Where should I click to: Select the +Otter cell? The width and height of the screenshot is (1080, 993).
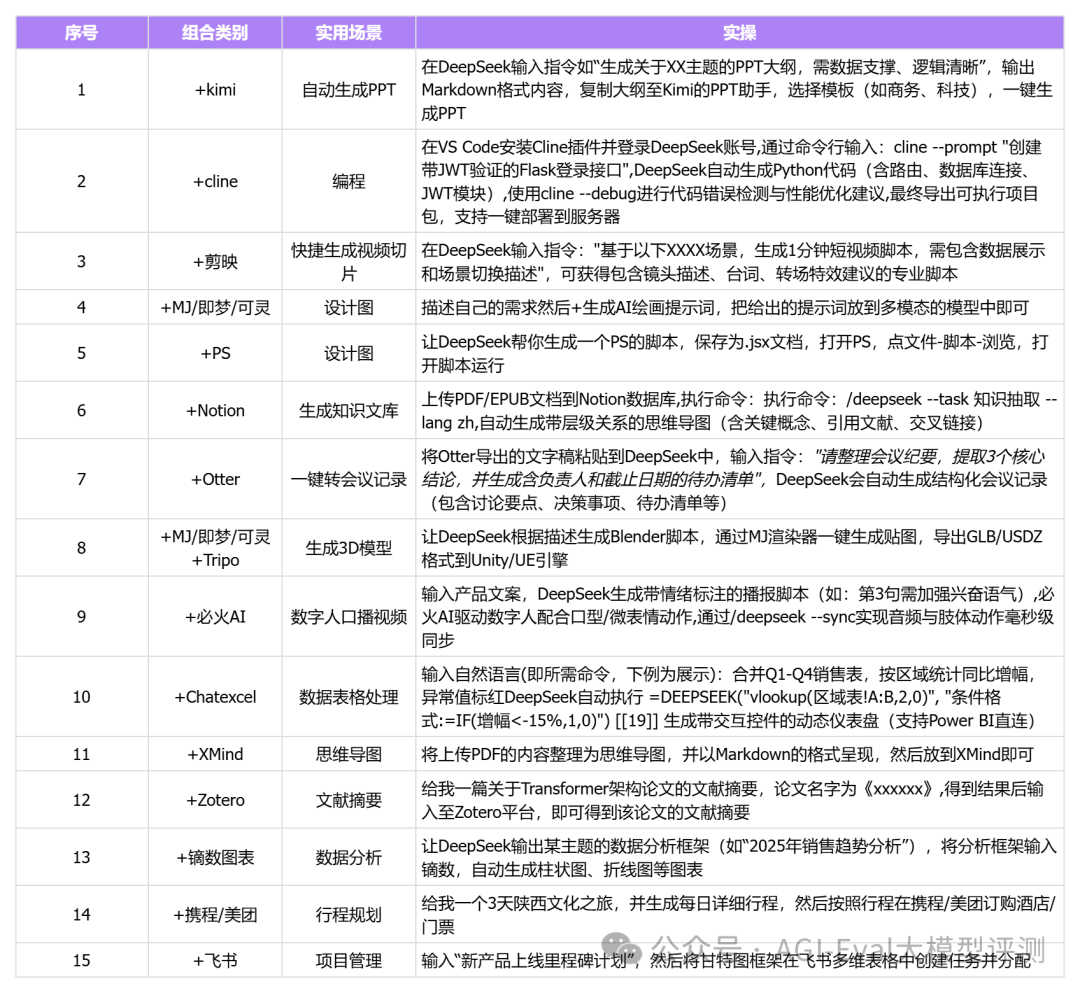pyautogui.click(x=215, y=479)
